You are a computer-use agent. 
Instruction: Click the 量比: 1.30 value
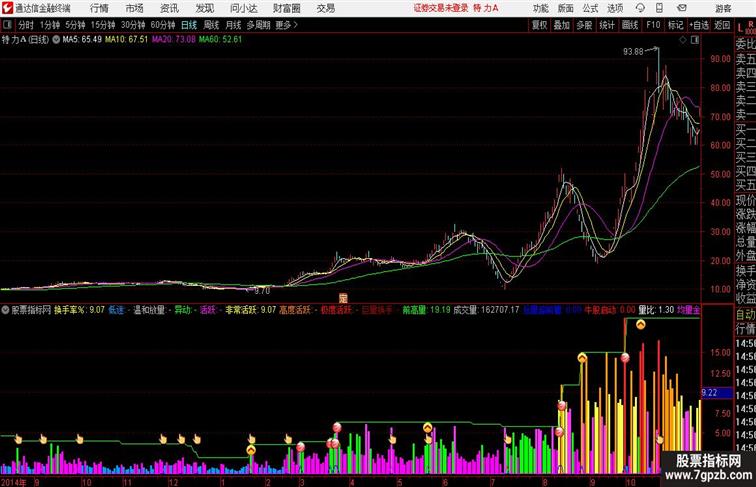[x=656, y=310]
